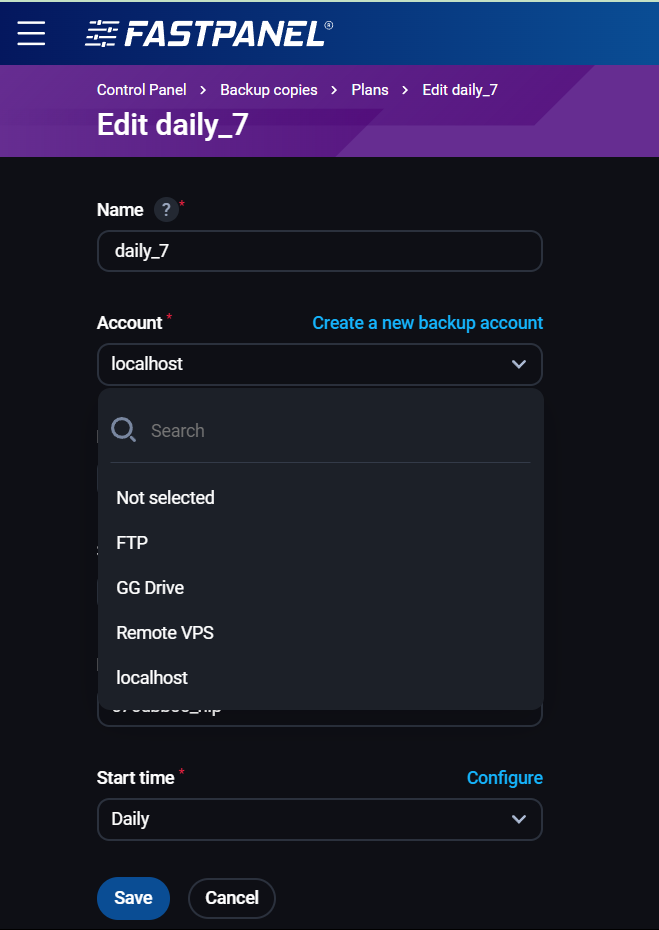Click the FASTPANEL logo
The width and height of the screenshot is (659, 930).
pyautogui.click(x=208, y=34)
